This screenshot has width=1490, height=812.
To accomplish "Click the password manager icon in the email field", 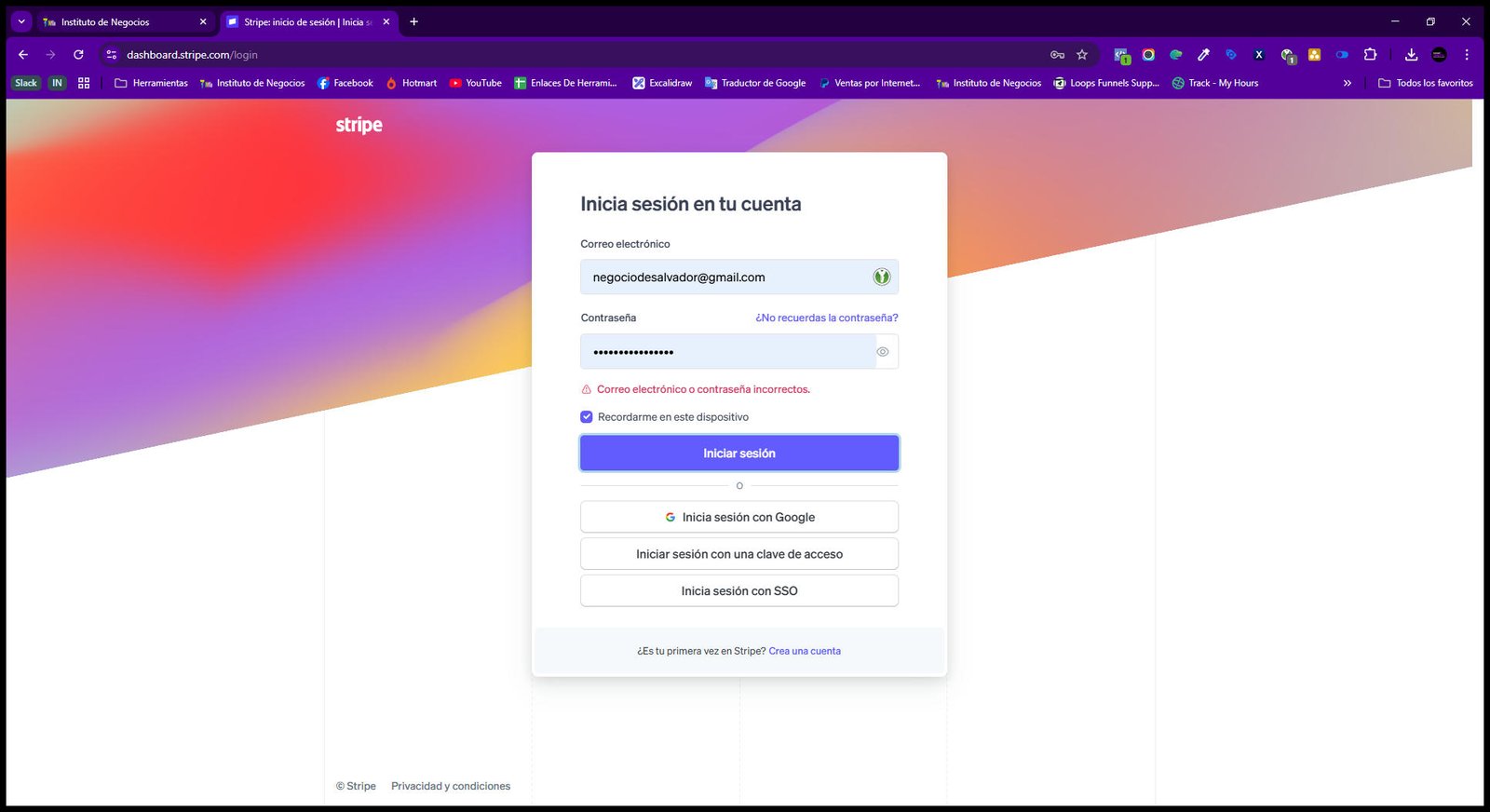I will [x=881, y=277].
